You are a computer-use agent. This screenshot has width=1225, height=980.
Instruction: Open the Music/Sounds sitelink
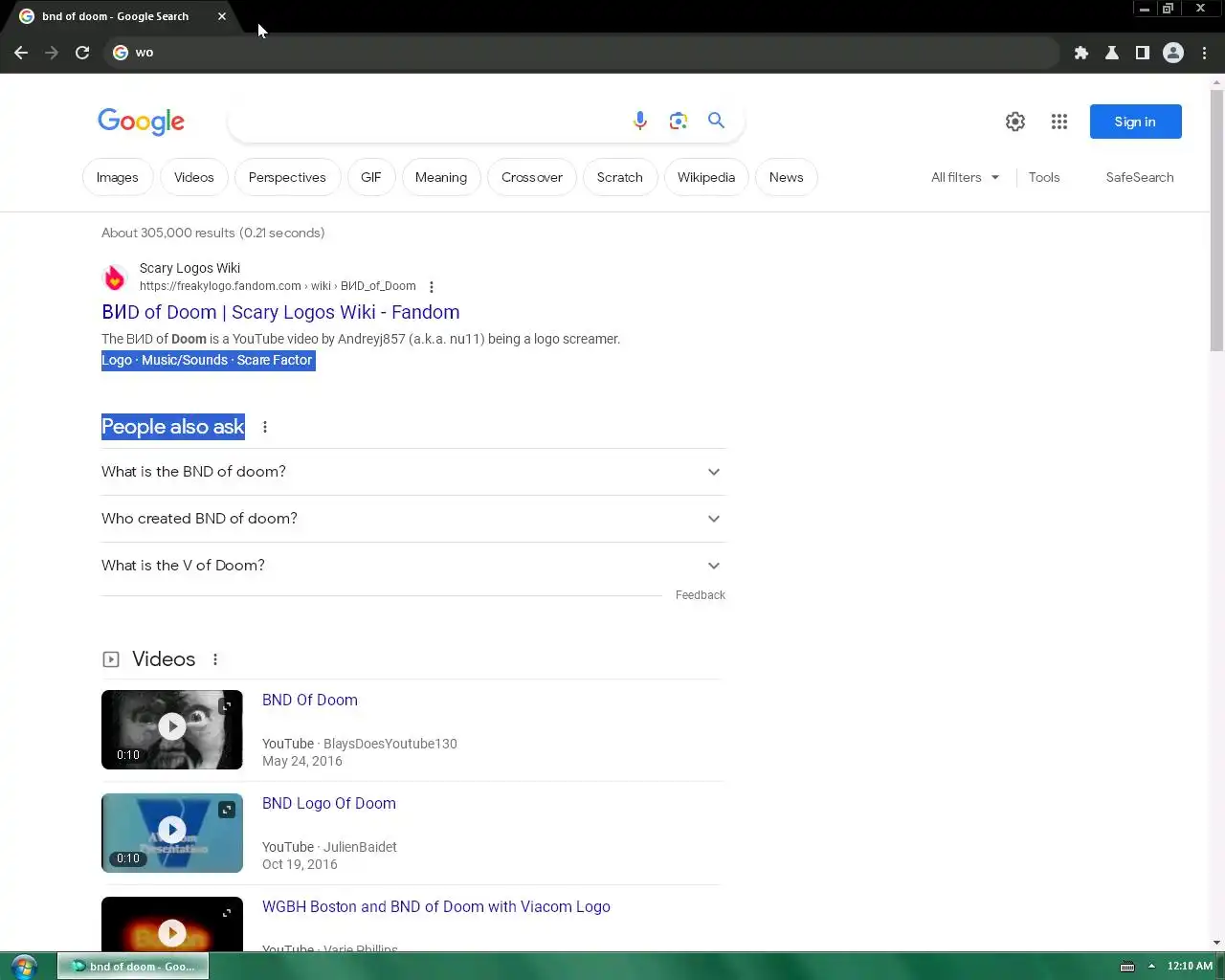185,360
